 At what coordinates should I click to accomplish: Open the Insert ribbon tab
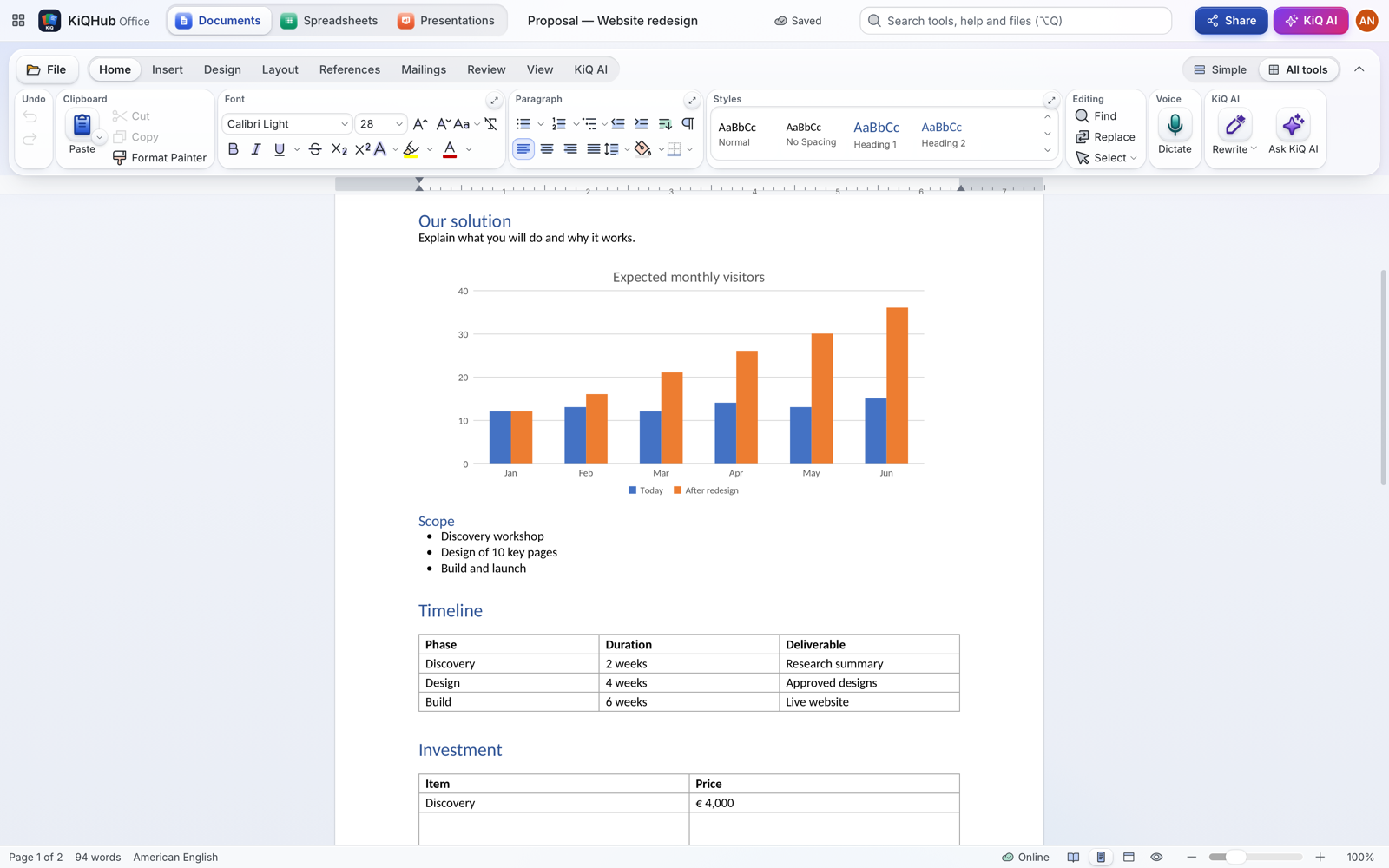[x=168, y=69]
